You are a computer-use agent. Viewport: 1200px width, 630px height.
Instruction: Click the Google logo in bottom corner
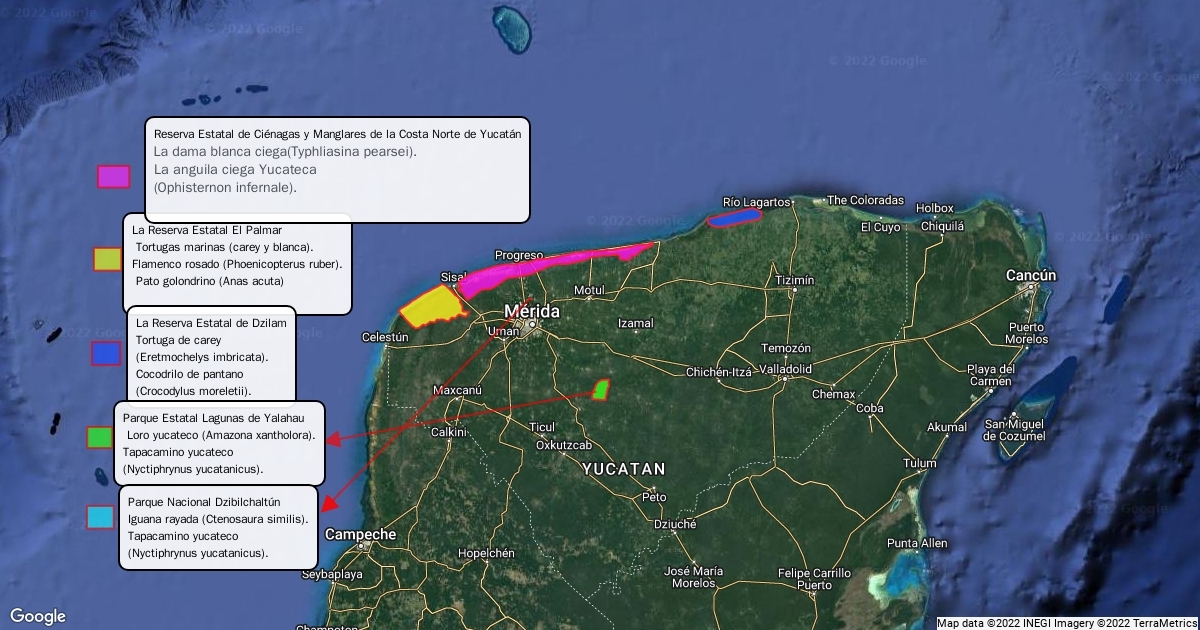38,616
